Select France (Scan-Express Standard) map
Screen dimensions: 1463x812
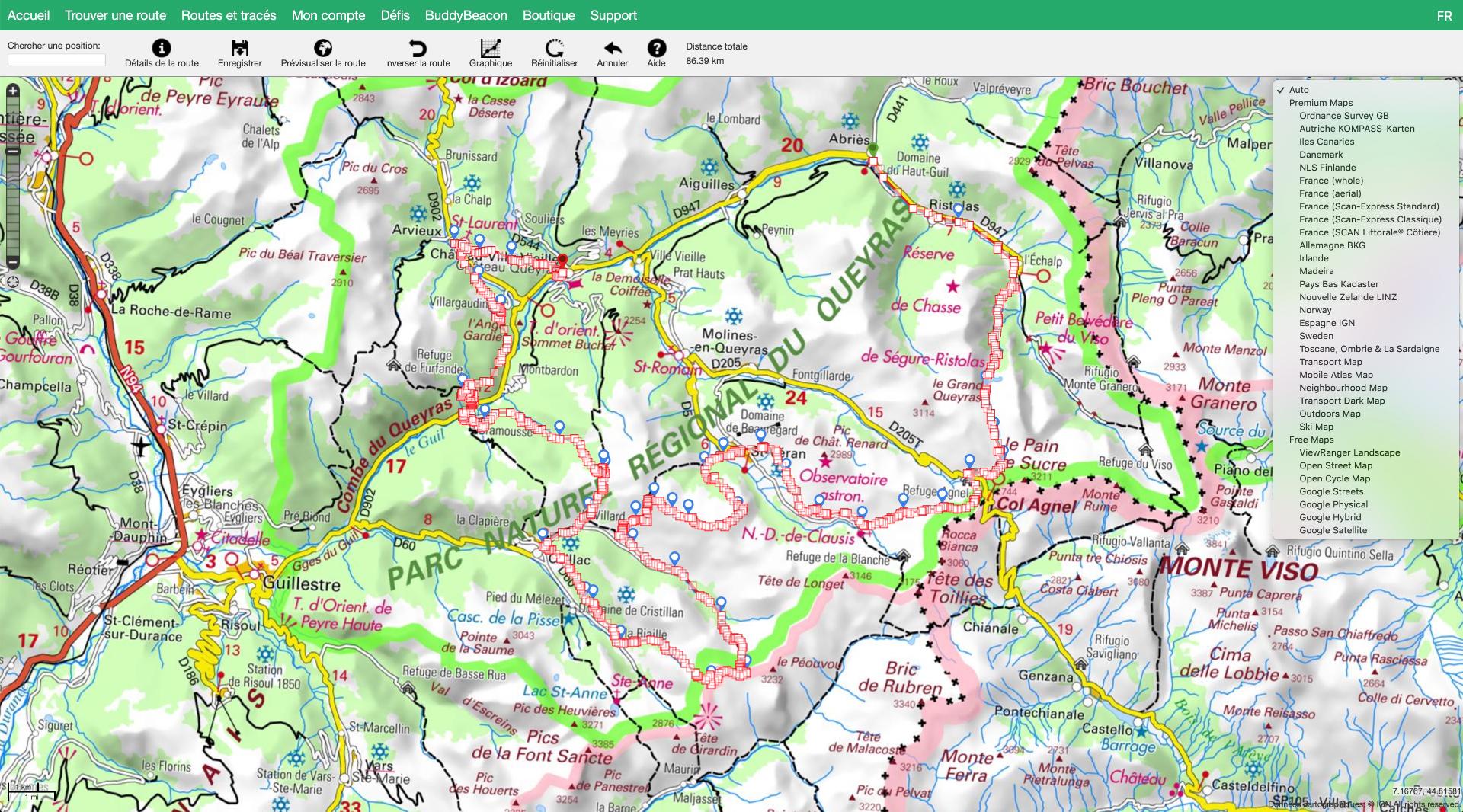coord(1369,206)
